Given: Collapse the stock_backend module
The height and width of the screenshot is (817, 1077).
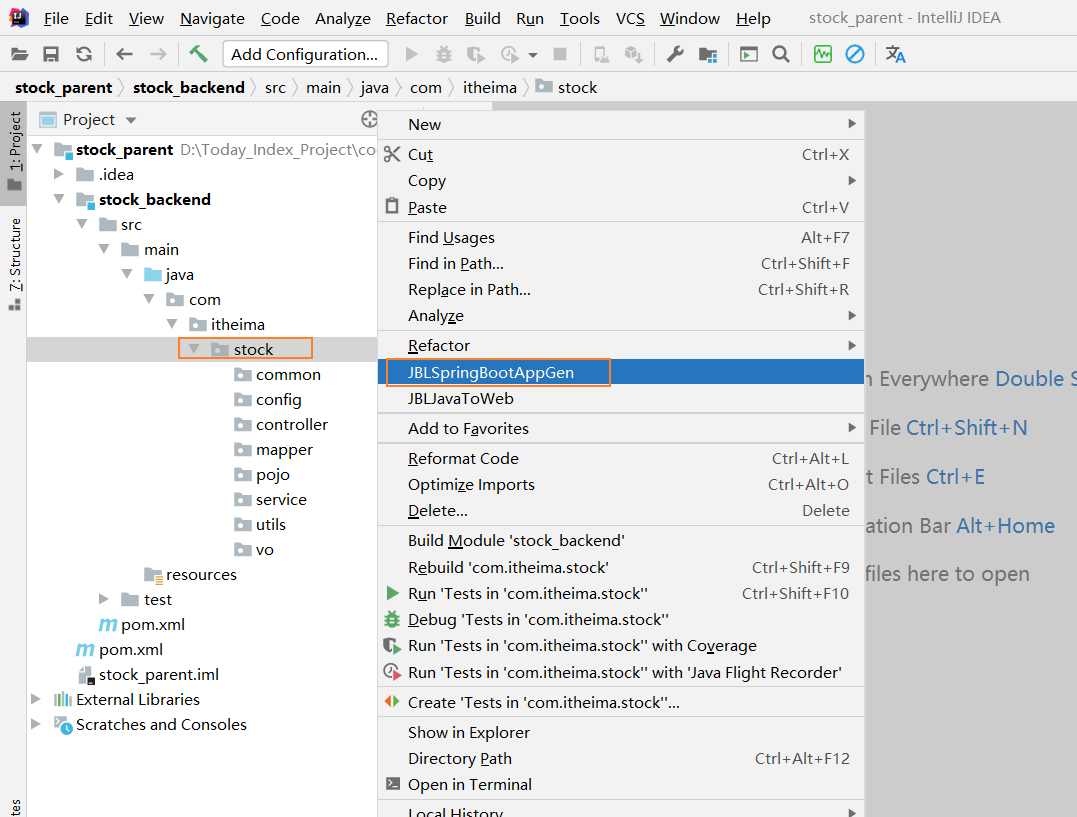Looking at the screenshot, I should click(60, 199).
